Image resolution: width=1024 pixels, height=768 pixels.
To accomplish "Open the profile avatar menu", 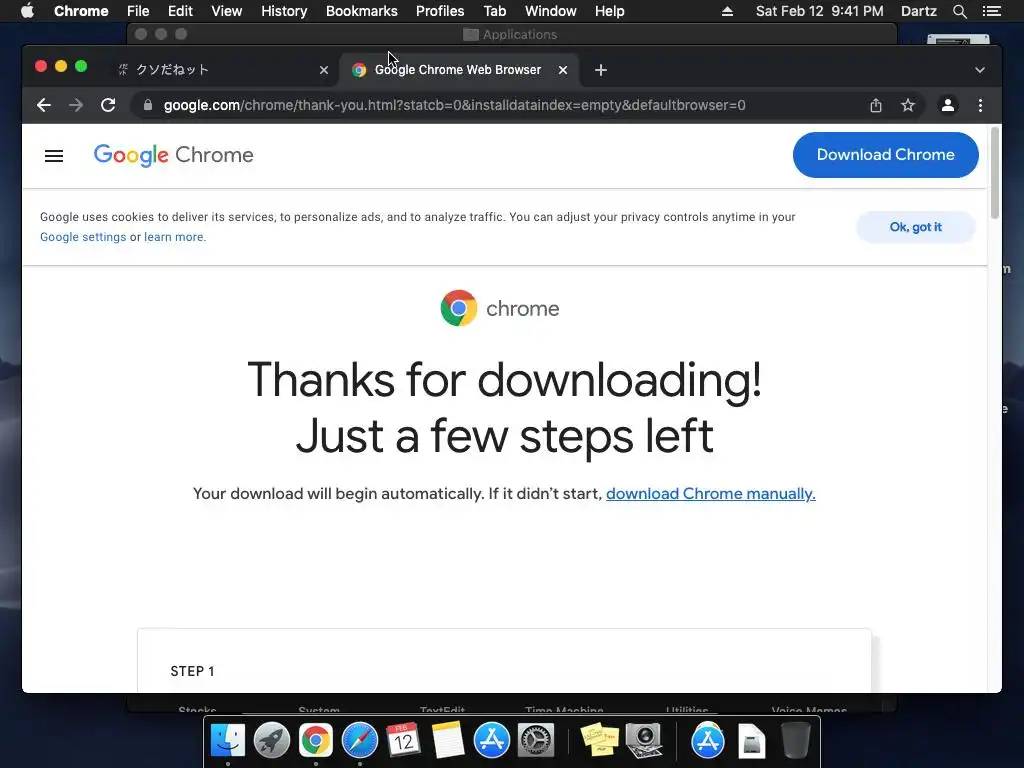I will point(948,105).
